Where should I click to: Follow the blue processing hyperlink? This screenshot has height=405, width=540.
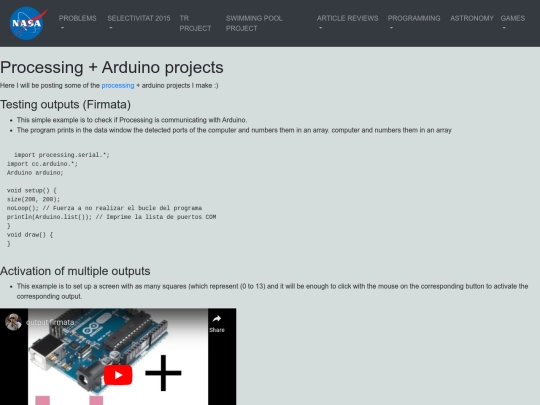(x=118, y=85)
